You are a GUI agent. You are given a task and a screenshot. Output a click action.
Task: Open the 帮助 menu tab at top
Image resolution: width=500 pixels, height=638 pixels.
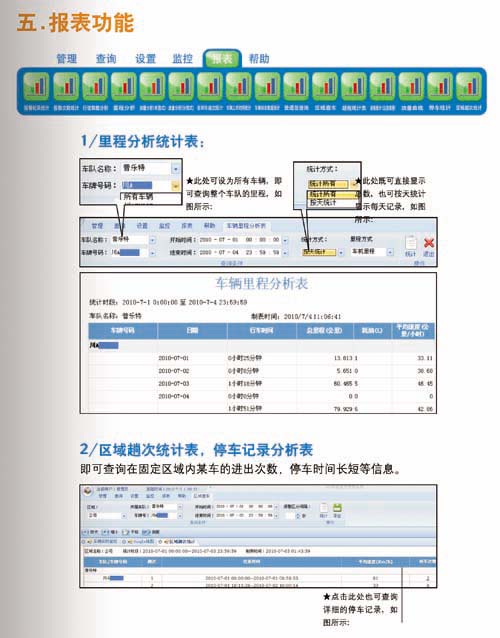[259, 59]
